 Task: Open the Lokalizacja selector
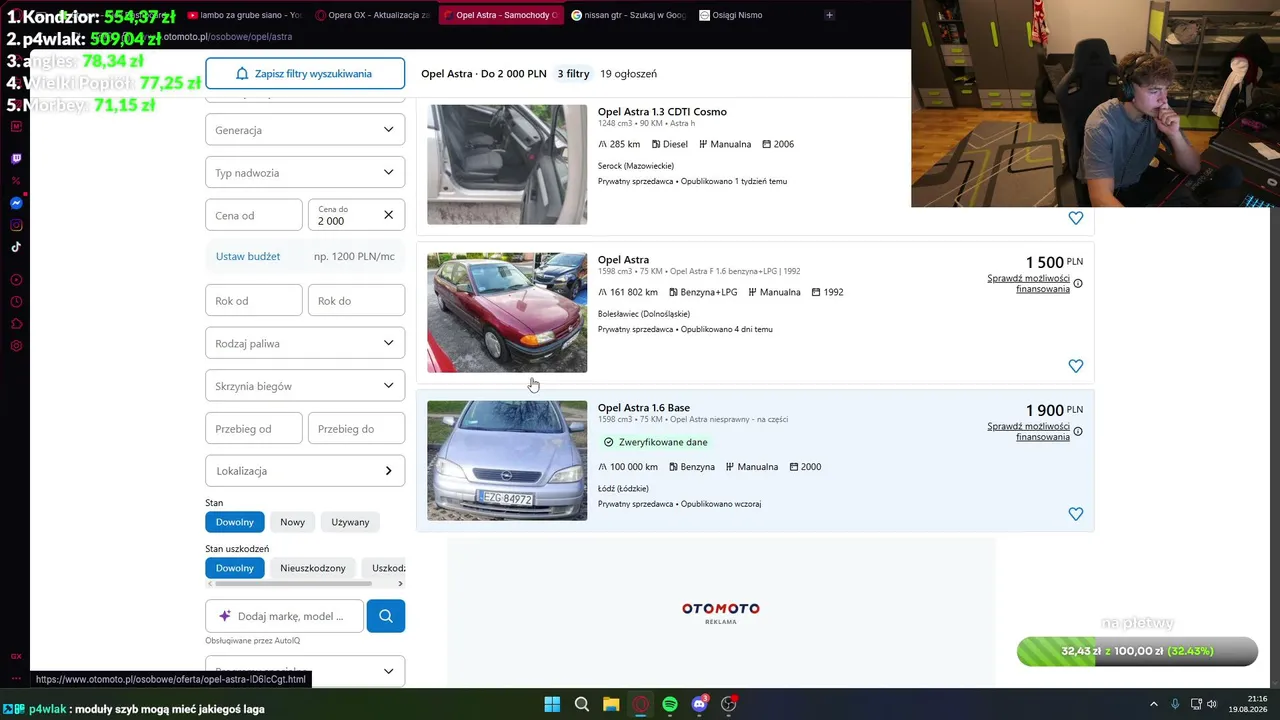tap(305, 471)
